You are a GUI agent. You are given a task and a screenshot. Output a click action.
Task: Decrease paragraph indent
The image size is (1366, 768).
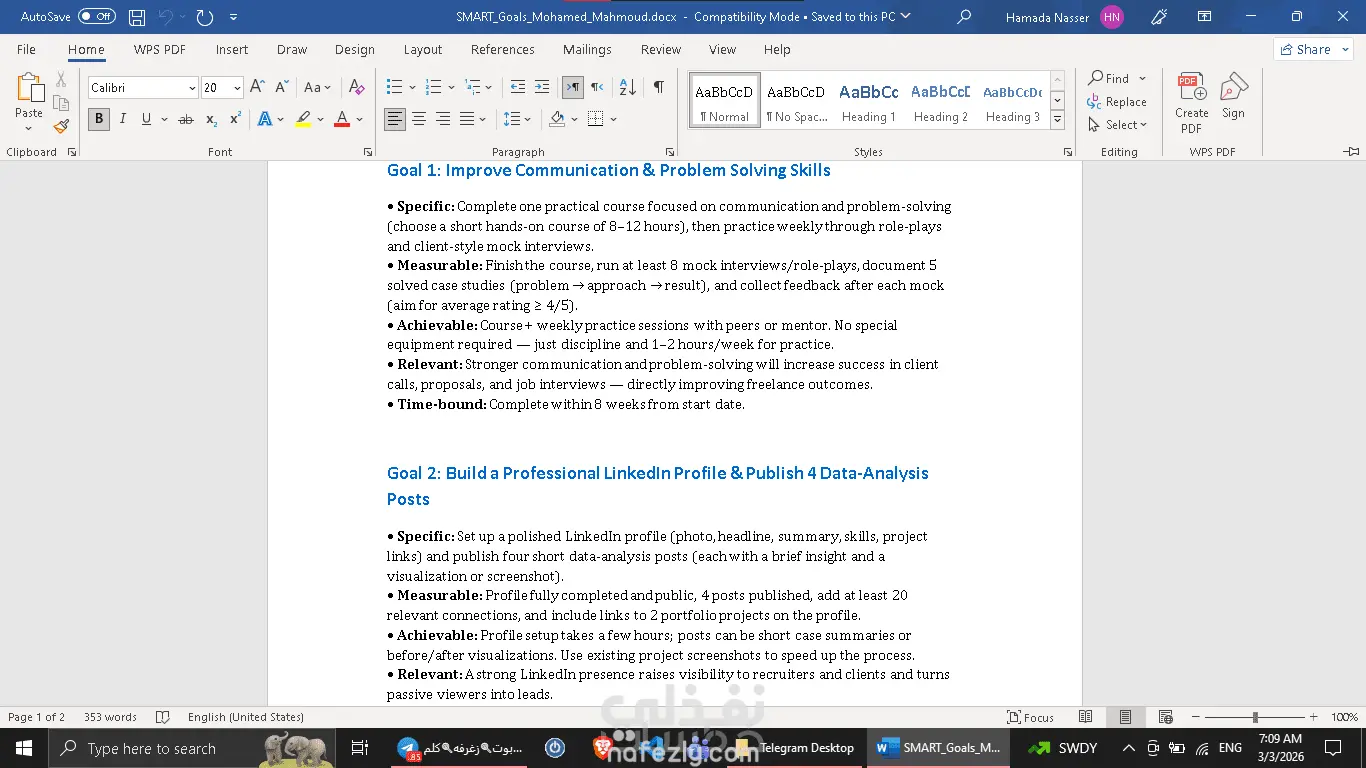517,88
